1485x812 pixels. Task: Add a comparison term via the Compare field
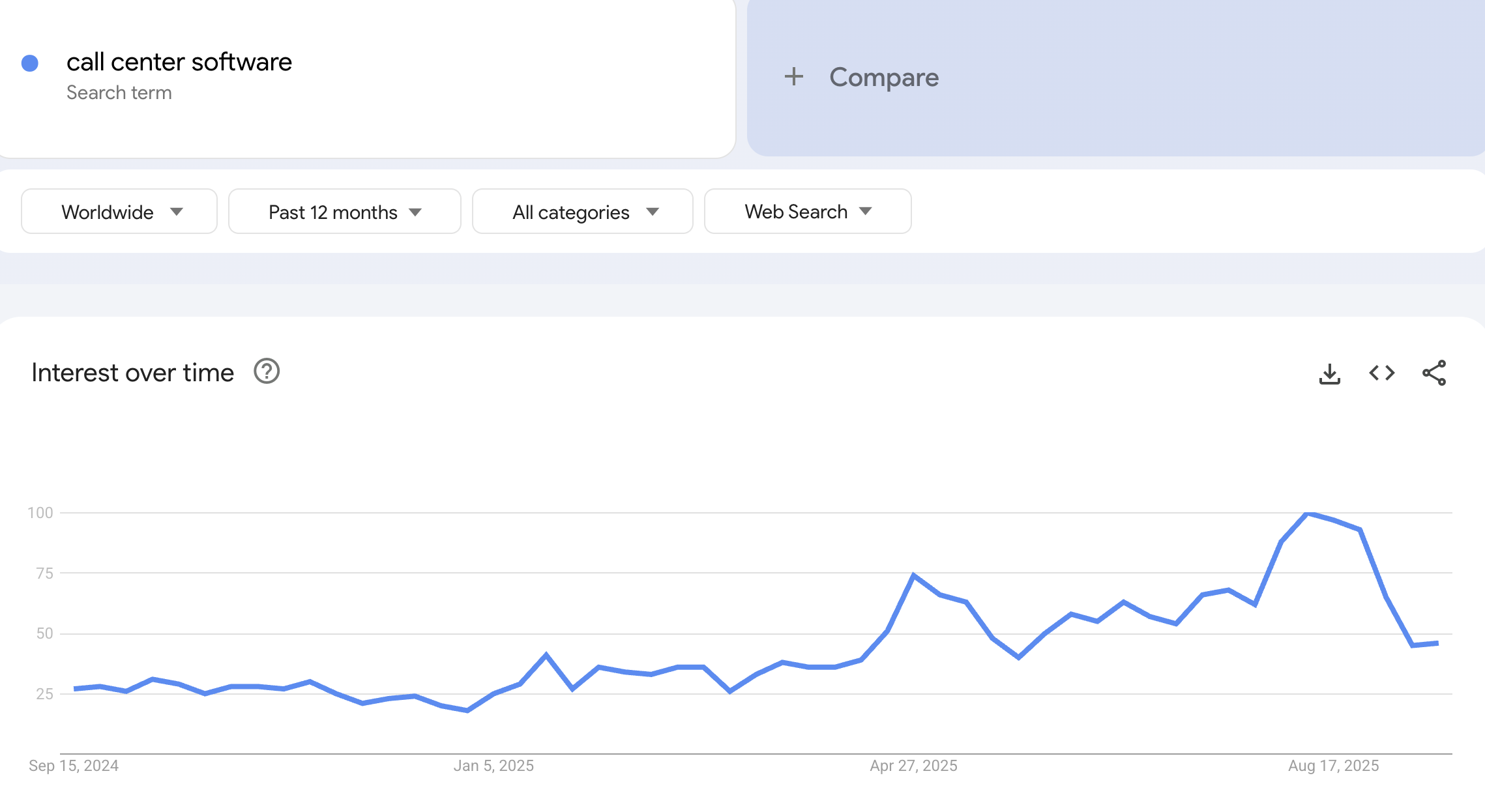[x=883, y=77]
